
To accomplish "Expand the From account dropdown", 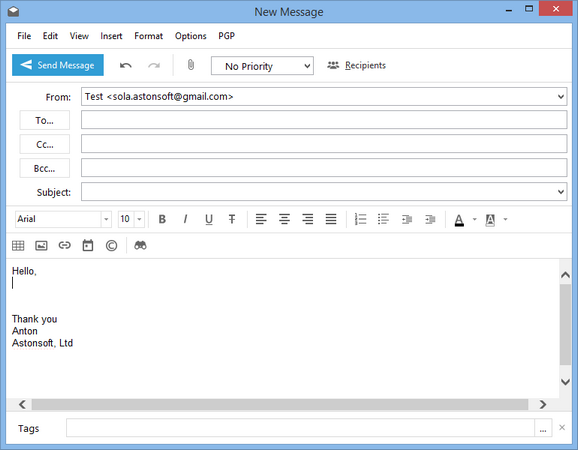I will (x=561, y=97).
